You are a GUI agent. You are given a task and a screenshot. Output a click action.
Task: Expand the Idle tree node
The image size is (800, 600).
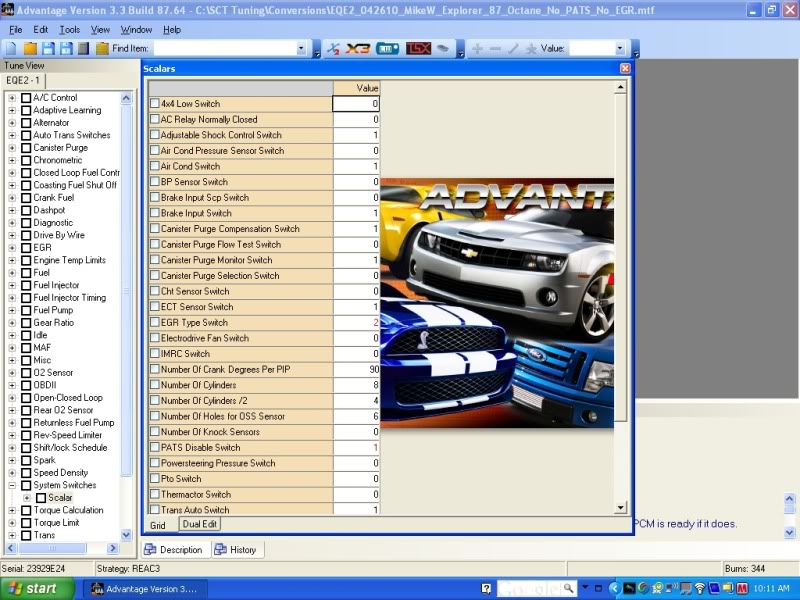click(12, 335)
